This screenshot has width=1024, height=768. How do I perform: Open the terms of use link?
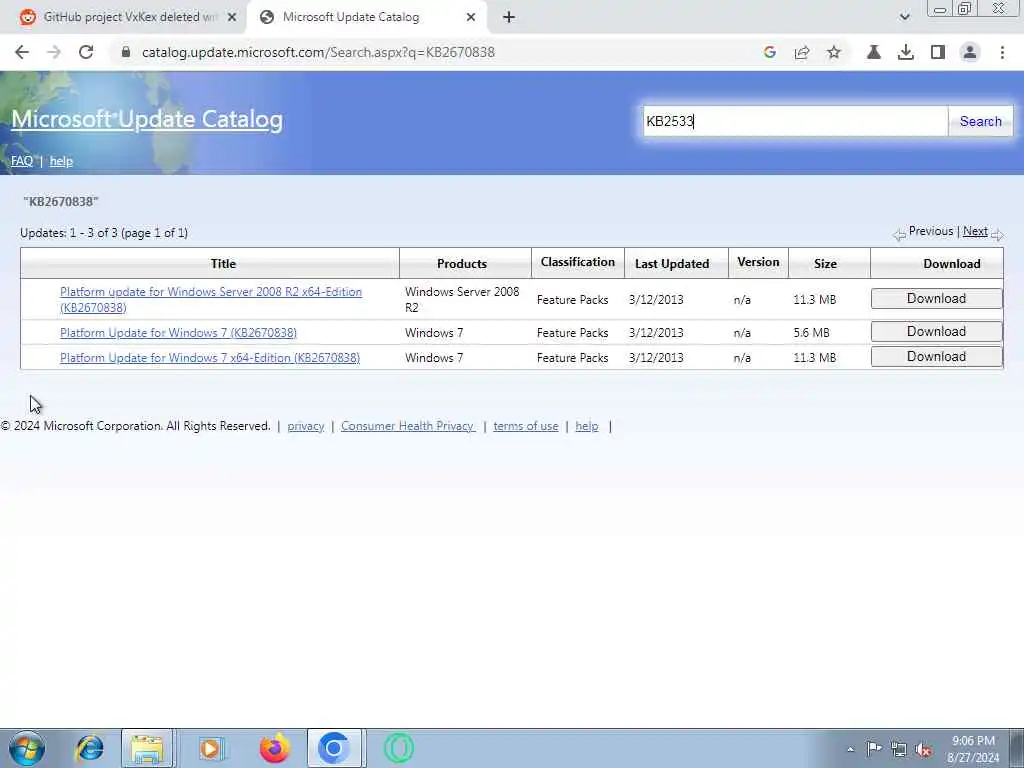526,426
